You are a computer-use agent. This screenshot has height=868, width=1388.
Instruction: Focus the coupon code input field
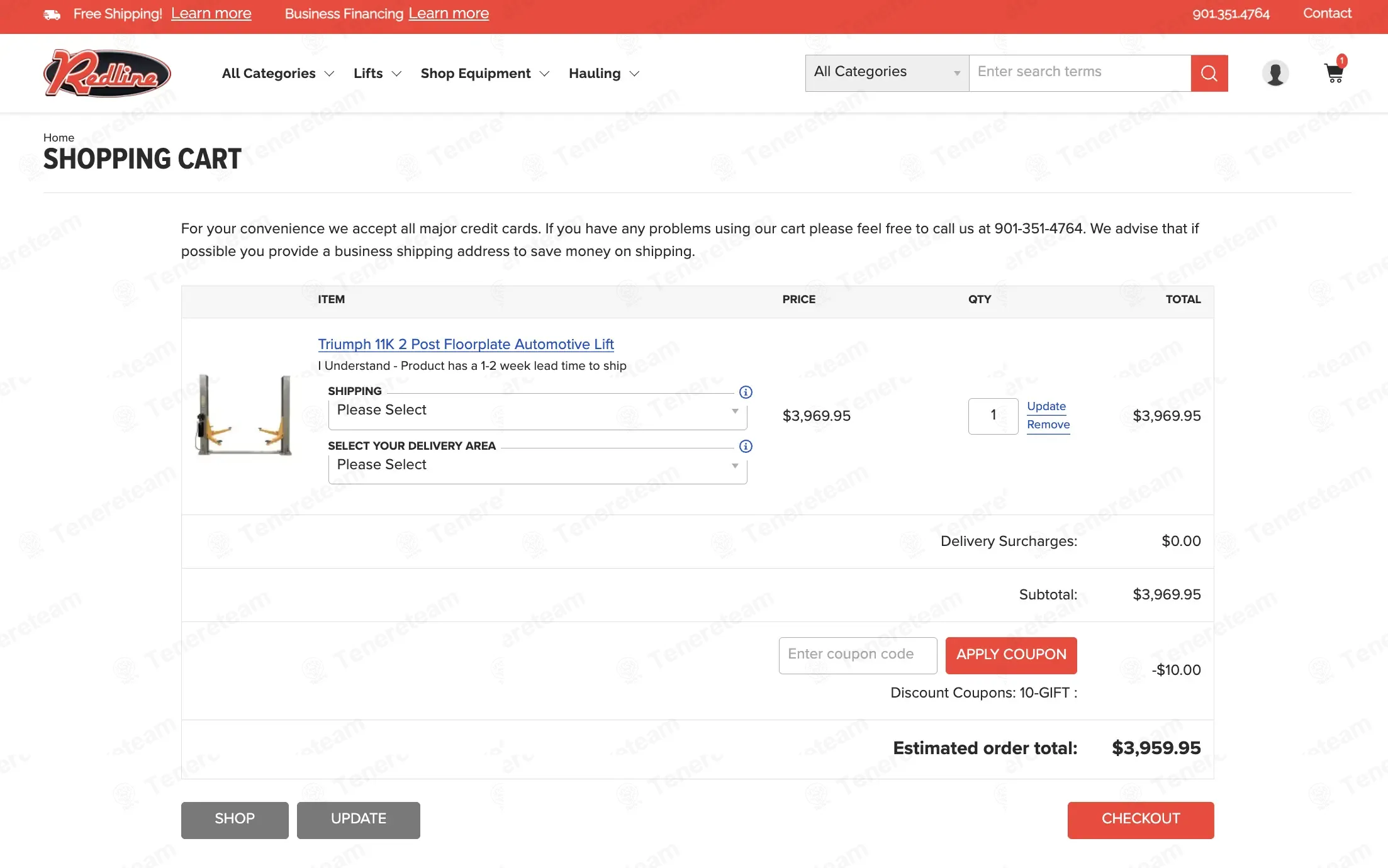(857, 655)
